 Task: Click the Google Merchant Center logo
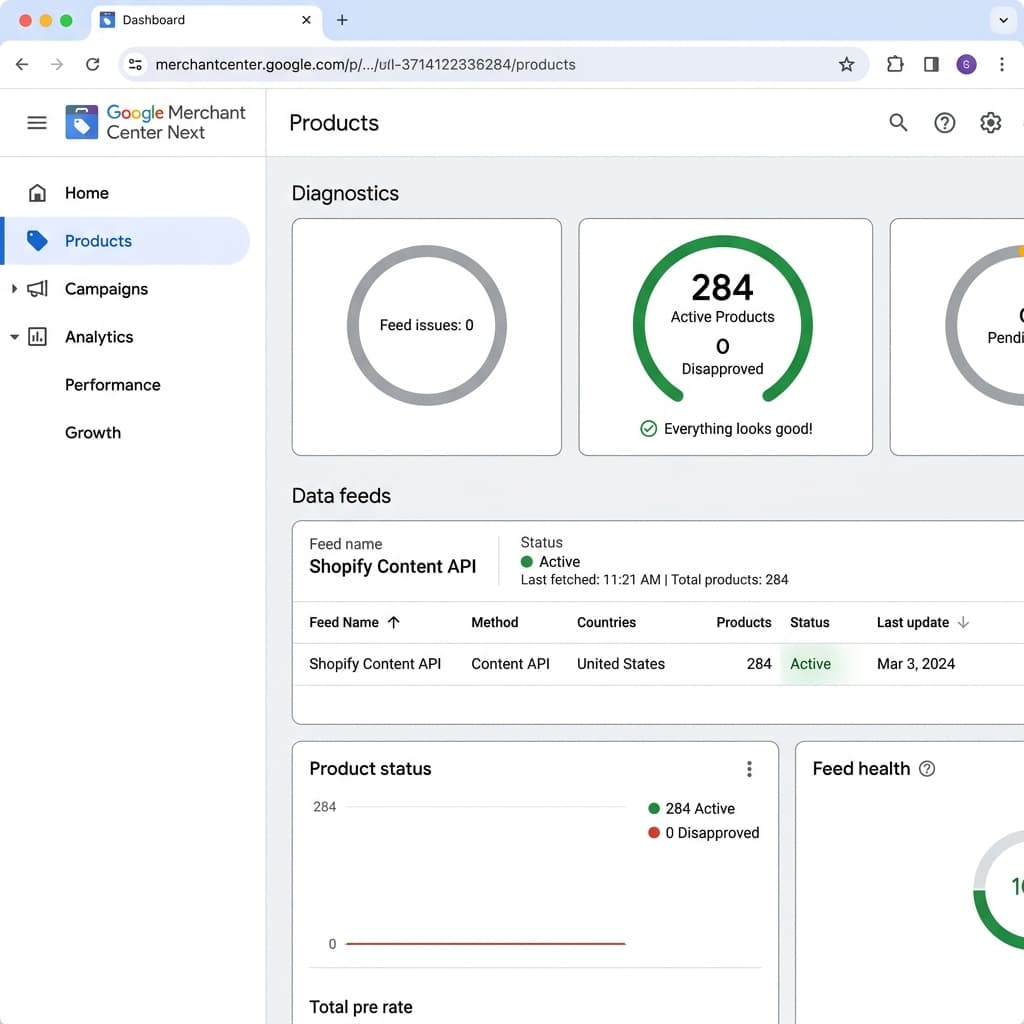pyautogui.click(x=155, y=123)
